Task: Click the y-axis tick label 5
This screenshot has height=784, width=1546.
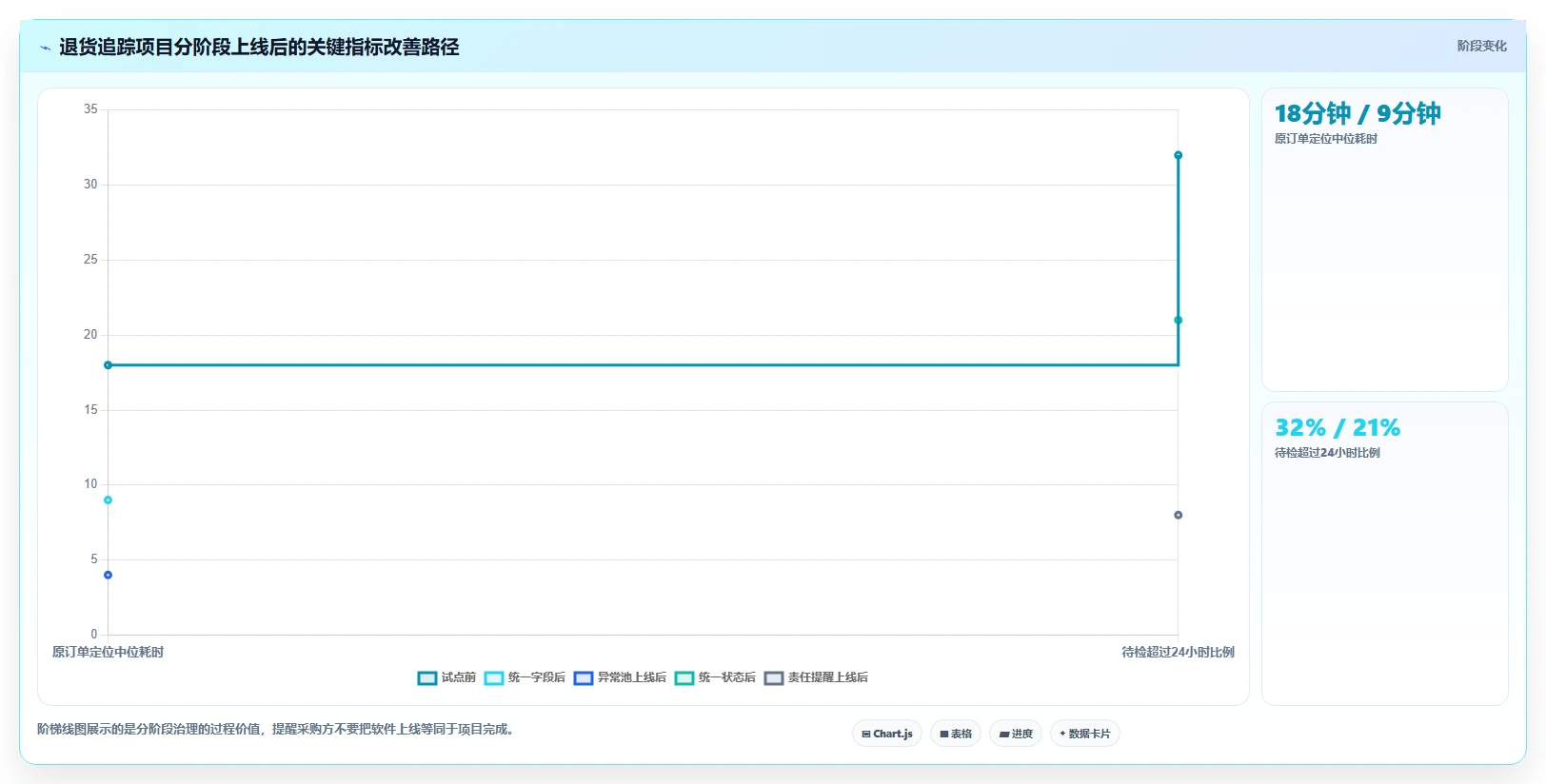Action: (x=94, y=559)
